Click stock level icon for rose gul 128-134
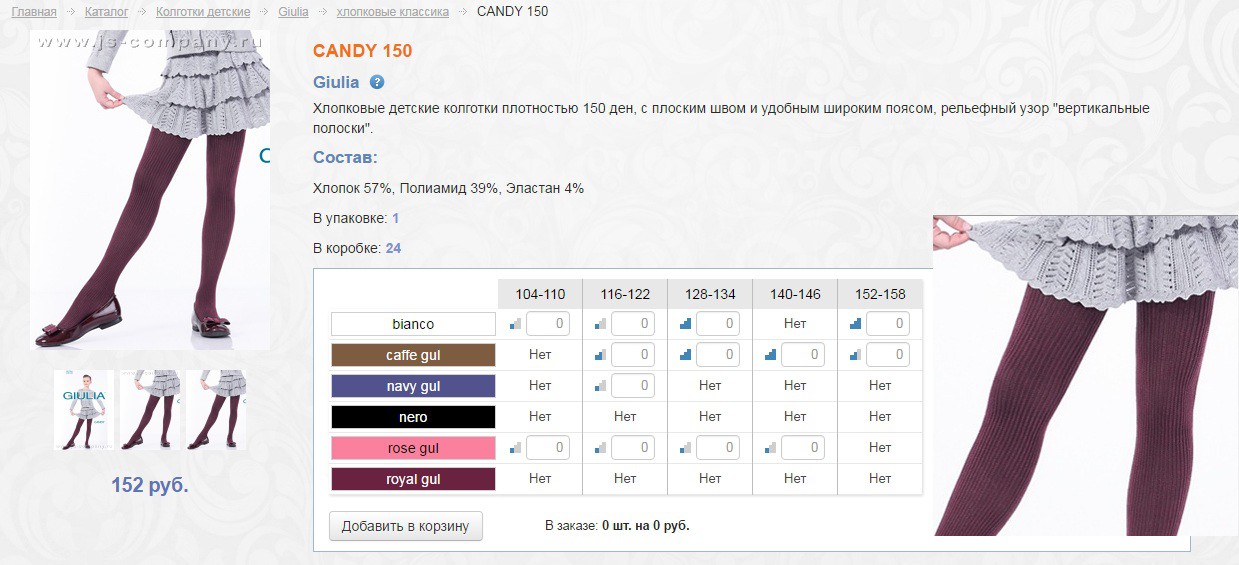 click(x=685, y=448)
